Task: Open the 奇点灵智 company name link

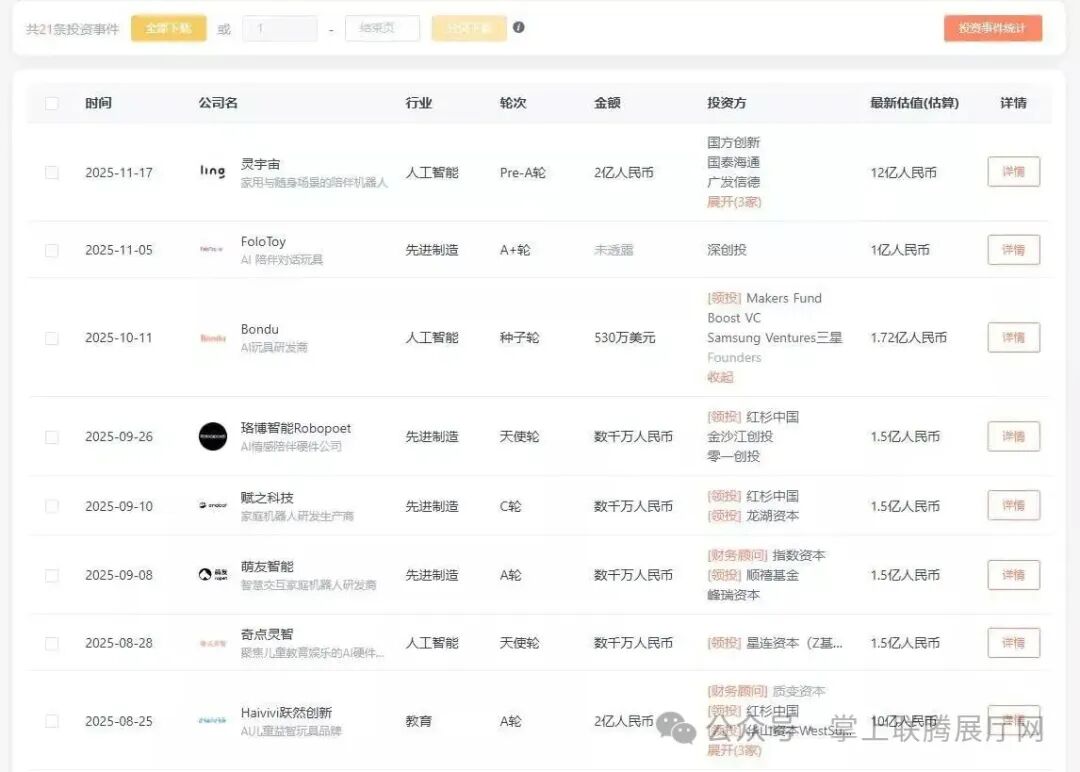Action: [x=267, y=634]
